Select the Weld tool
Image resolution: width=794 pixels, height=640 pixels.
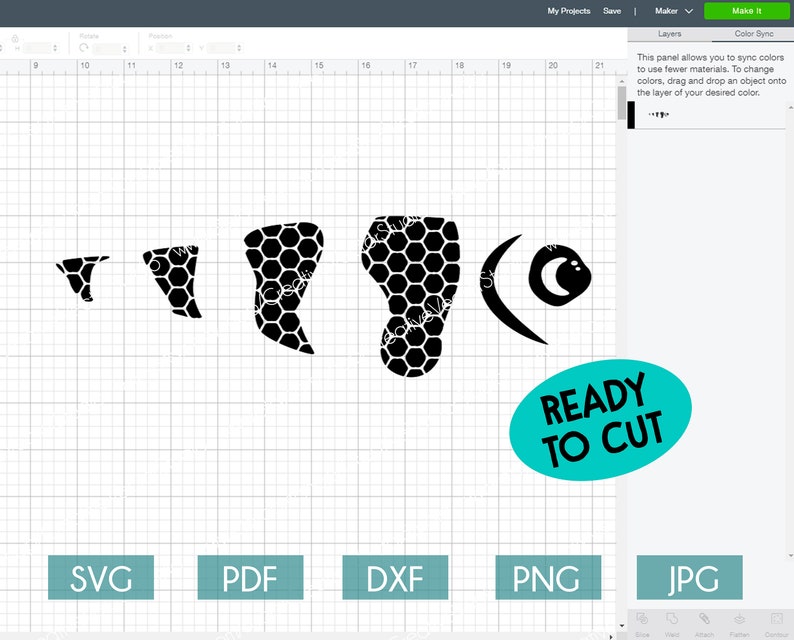[x=672, y=623]
